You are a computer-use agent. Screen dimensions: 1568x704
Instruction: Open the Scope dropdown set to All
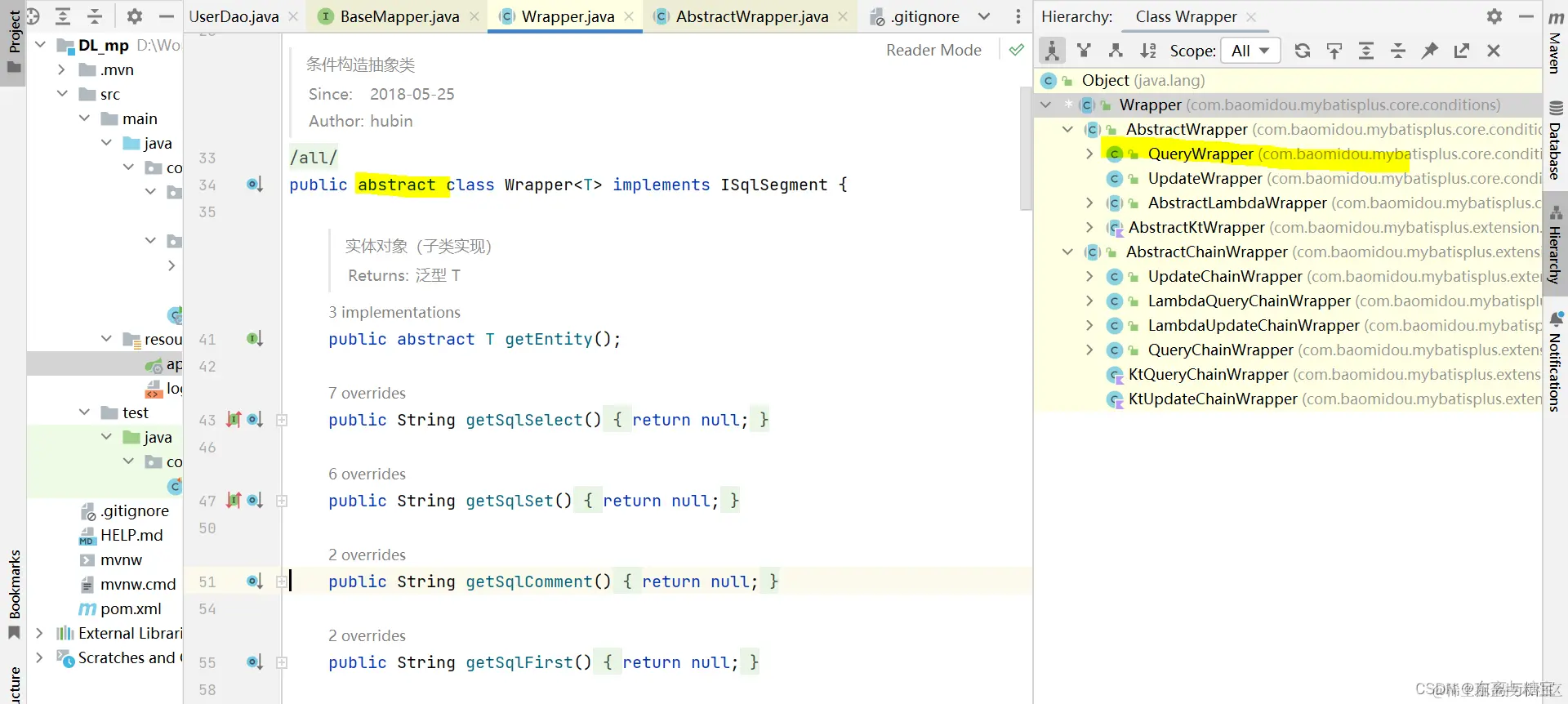click(x=1249, y=51)
